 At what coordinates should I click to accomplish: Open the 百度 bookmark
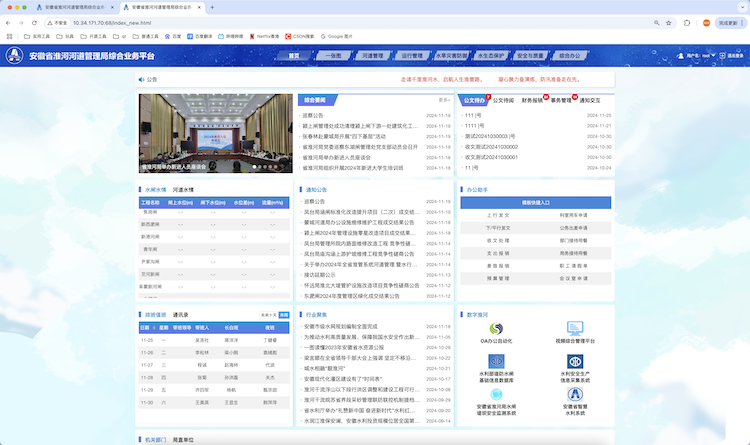pyautogui.click(x=173, y=36)
